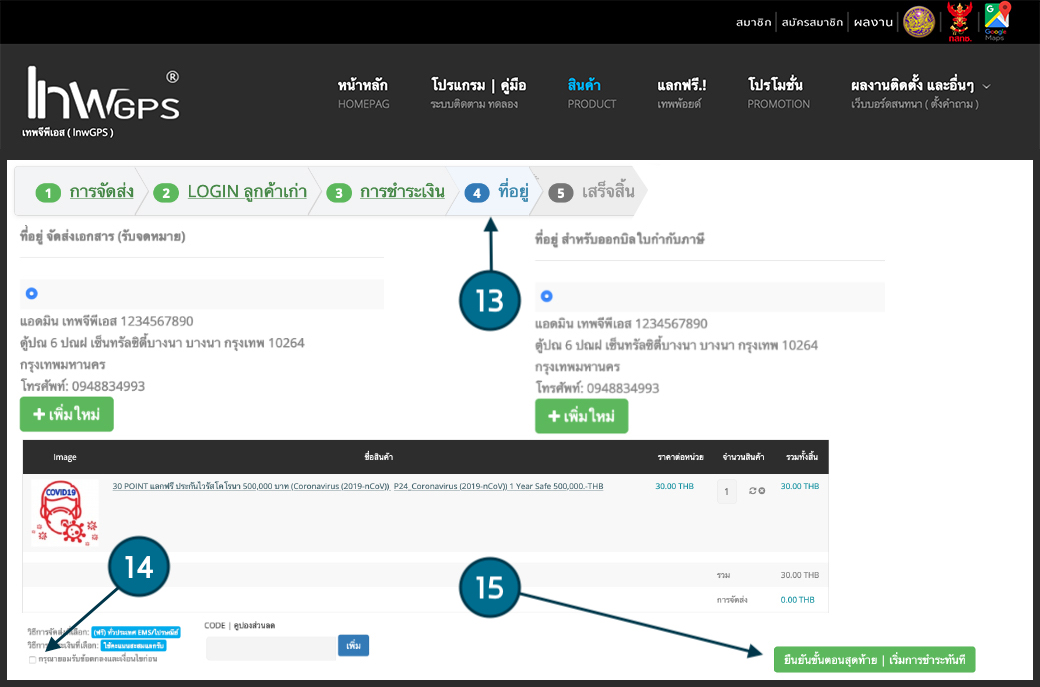1040x687 pixels.
Task: Go to step 3 การชำระเงิน
Action: click(x=401, y=192)
